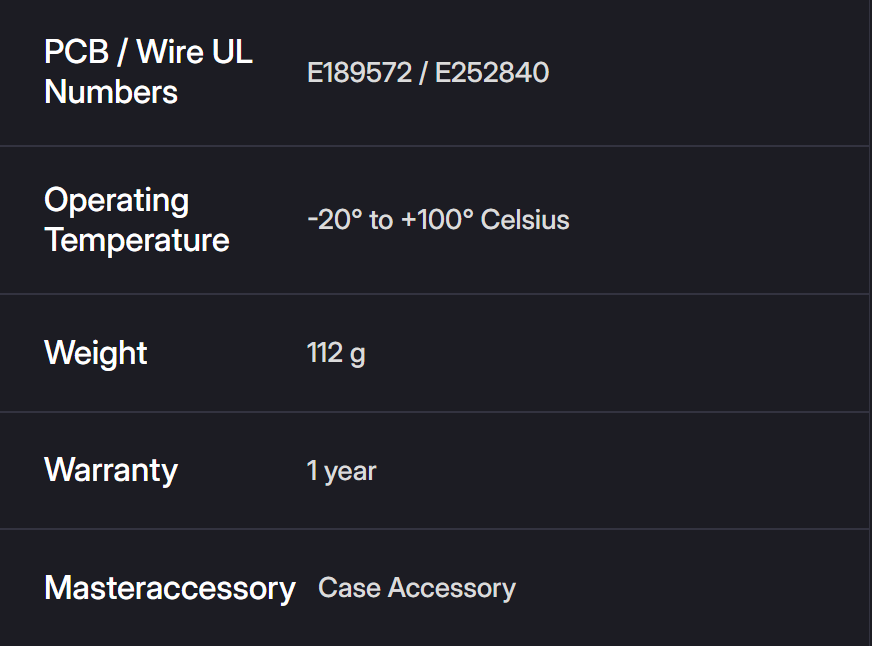Select the PCB UL number E189572

click(359, 73)
